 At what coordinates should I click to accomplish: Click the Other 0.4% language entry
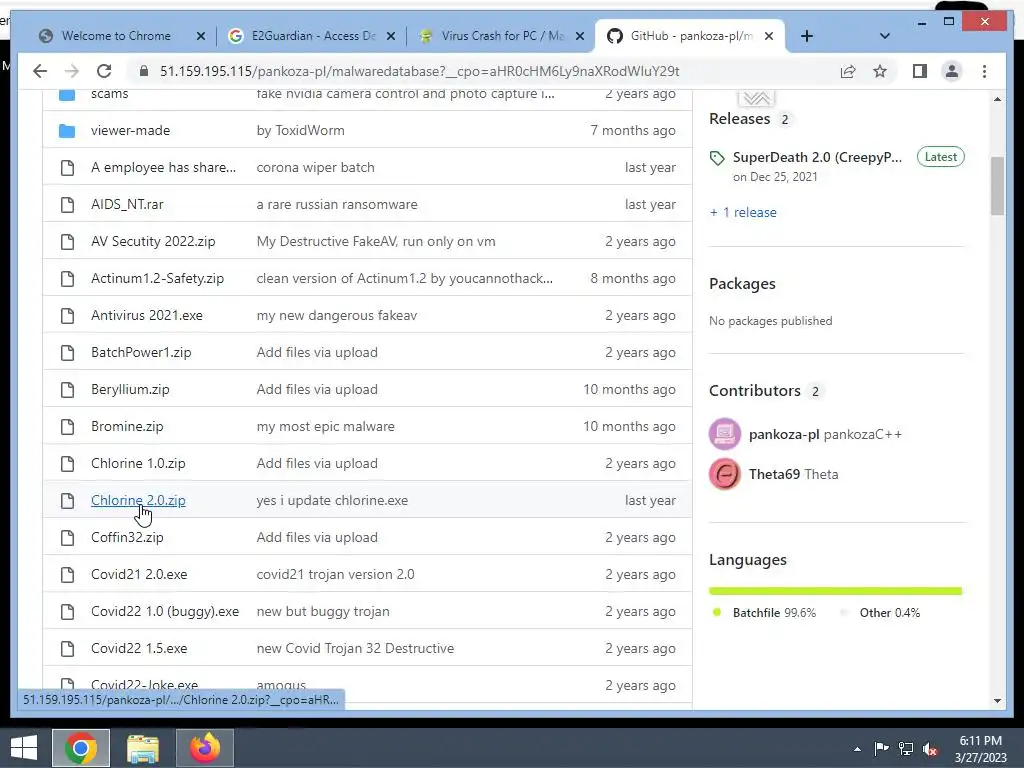(889, 613)
